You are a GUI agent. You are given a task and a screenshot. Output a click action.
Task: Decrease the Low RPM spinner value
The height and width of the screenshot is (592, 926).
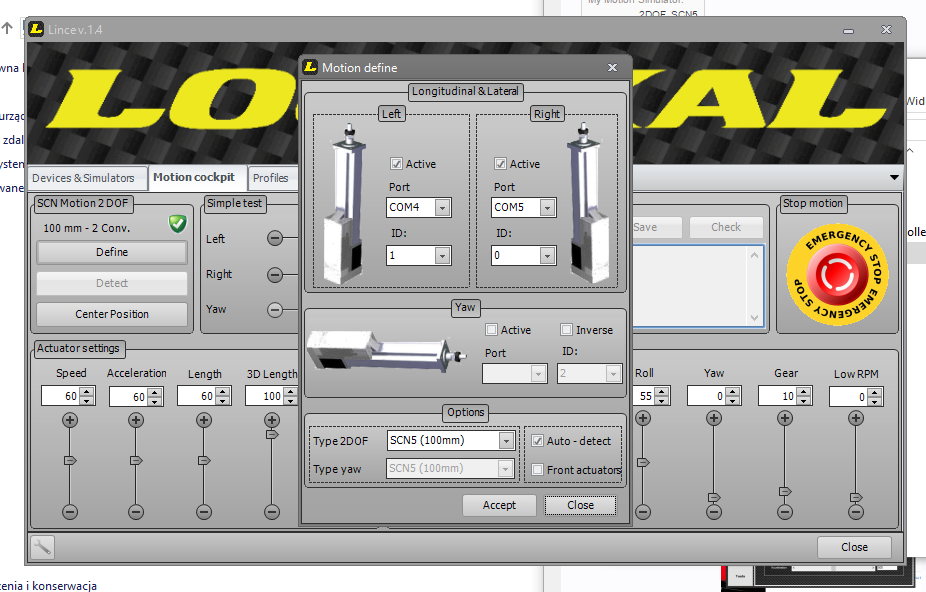click(875, 401)
